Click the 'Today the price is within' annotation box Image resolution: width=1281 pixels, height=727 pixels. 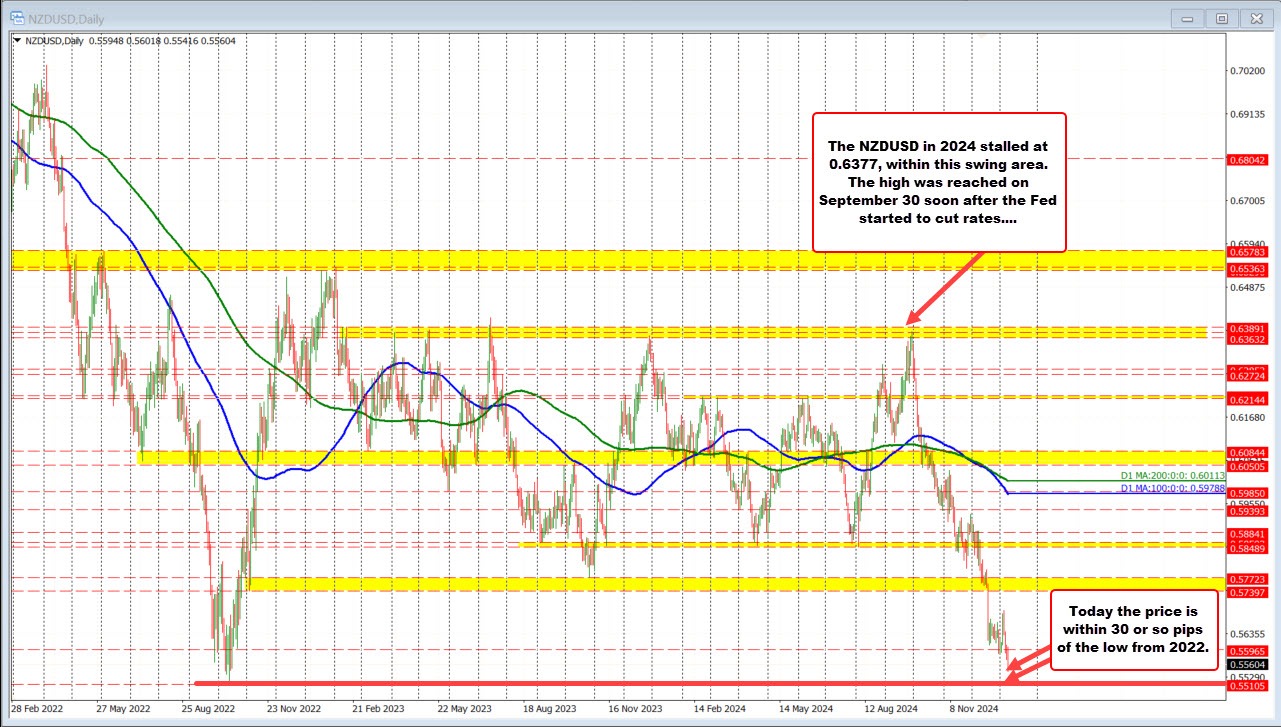coord(1133,628)
